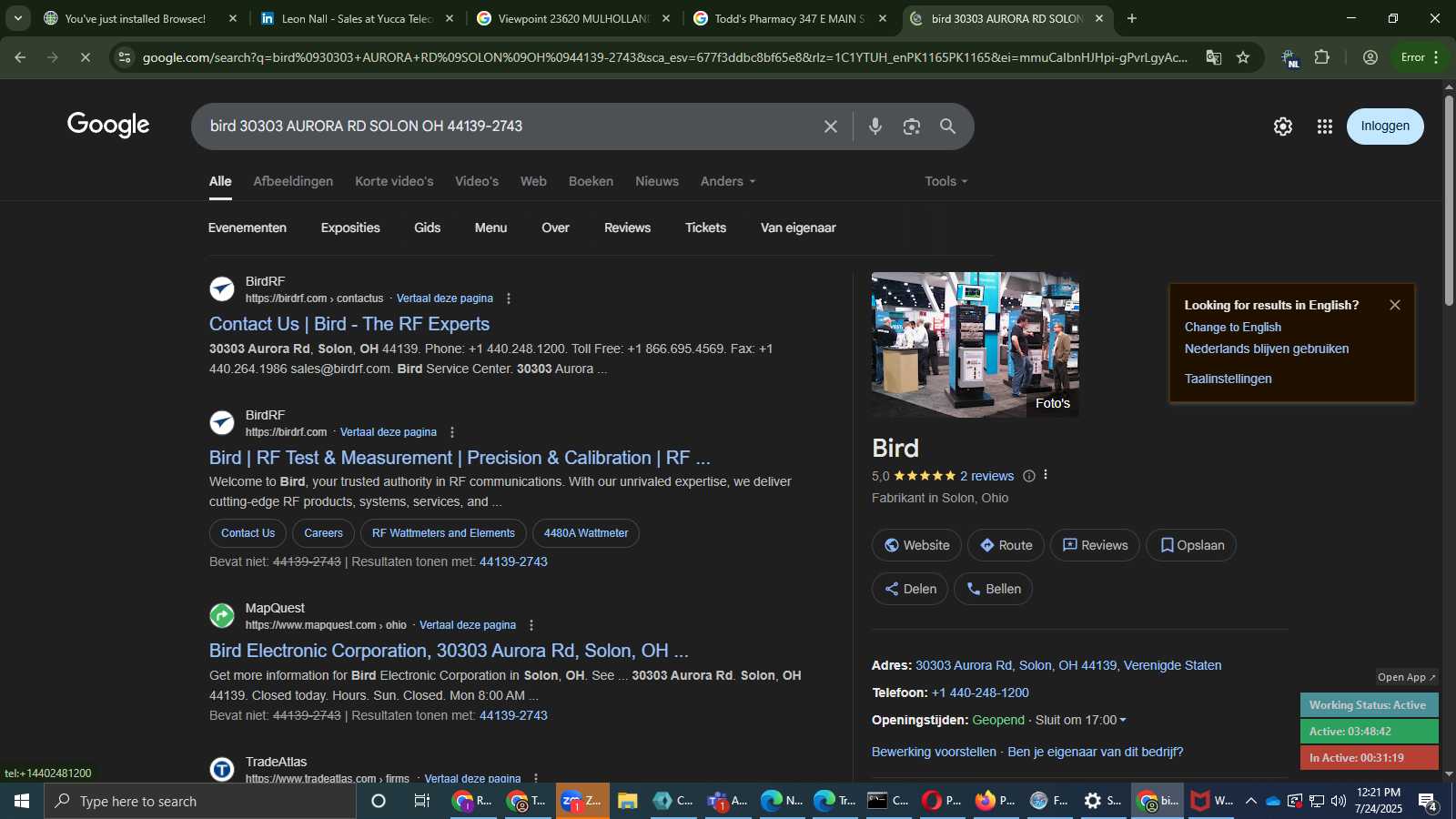Share place with Delen button

[x=910, y=589]
